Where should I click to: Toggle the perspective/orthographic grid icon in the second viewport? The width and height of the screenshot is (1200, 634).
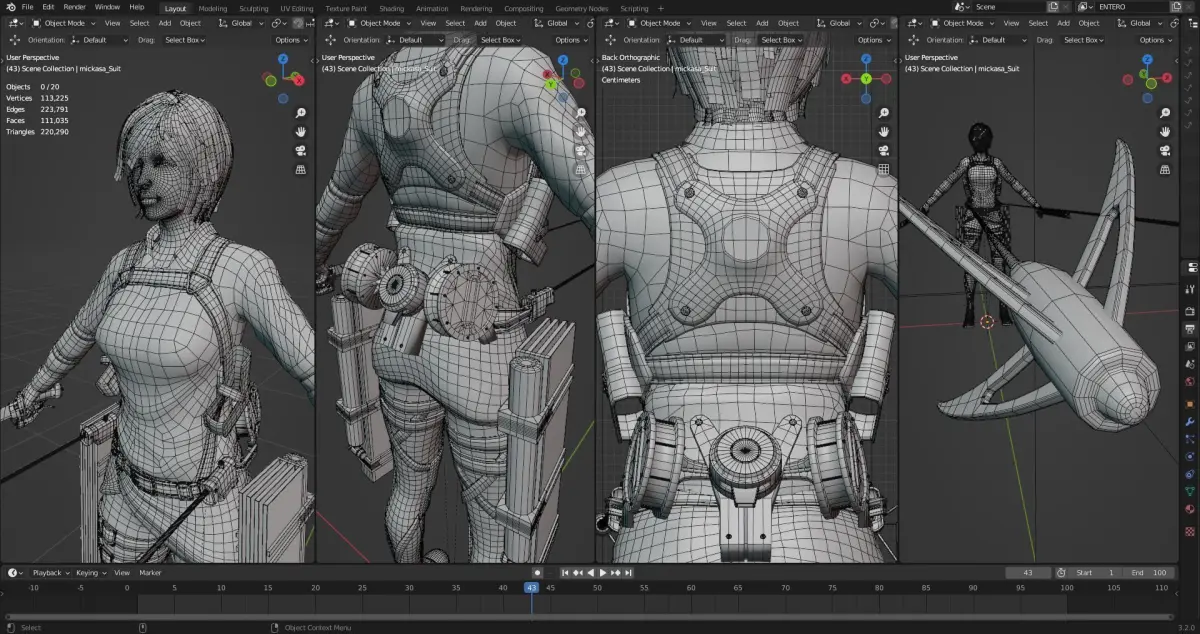[x=580, y=170]
